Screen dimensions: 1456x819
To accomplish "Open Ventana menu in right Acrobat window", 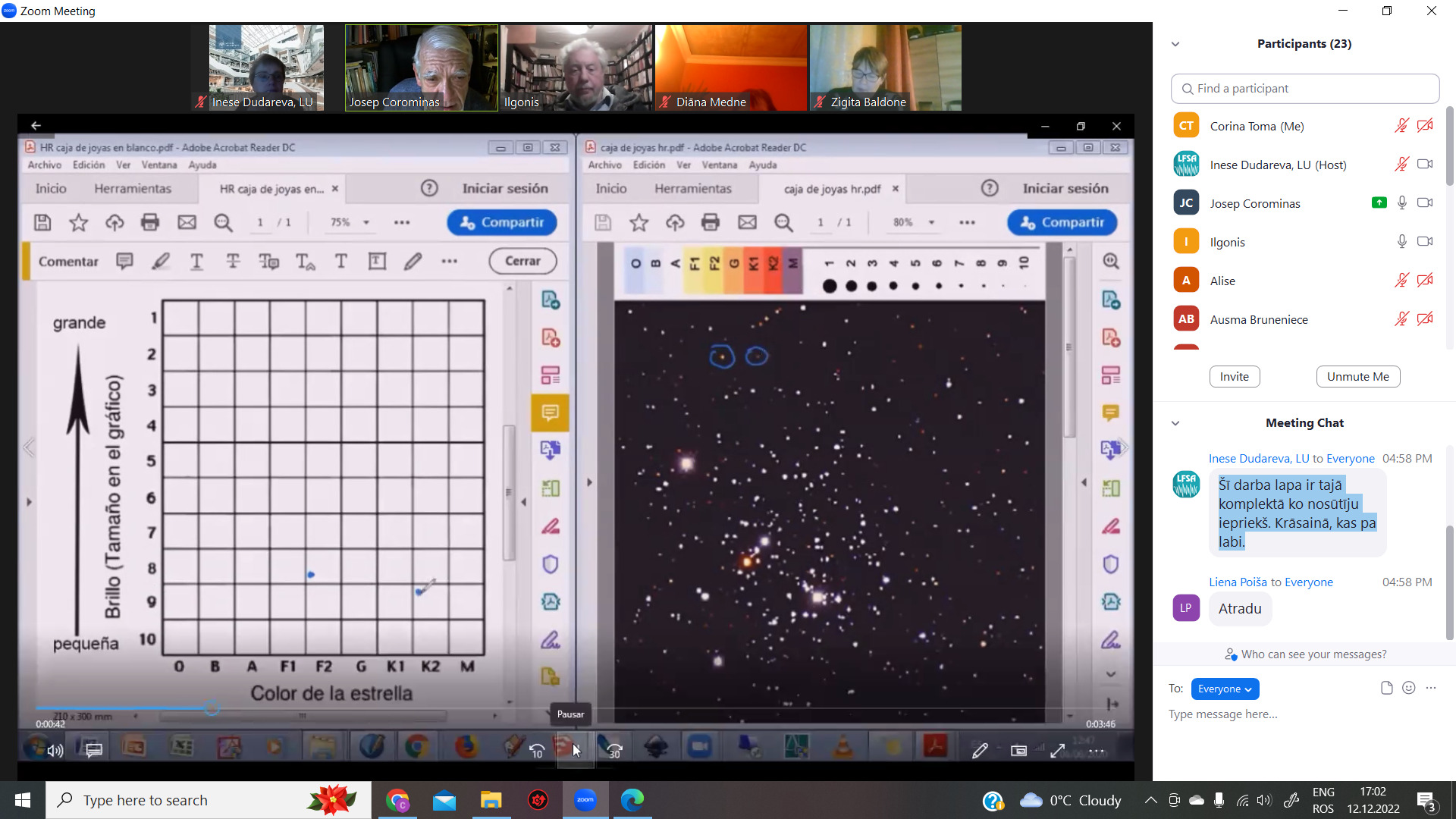I will click(719, 165).
